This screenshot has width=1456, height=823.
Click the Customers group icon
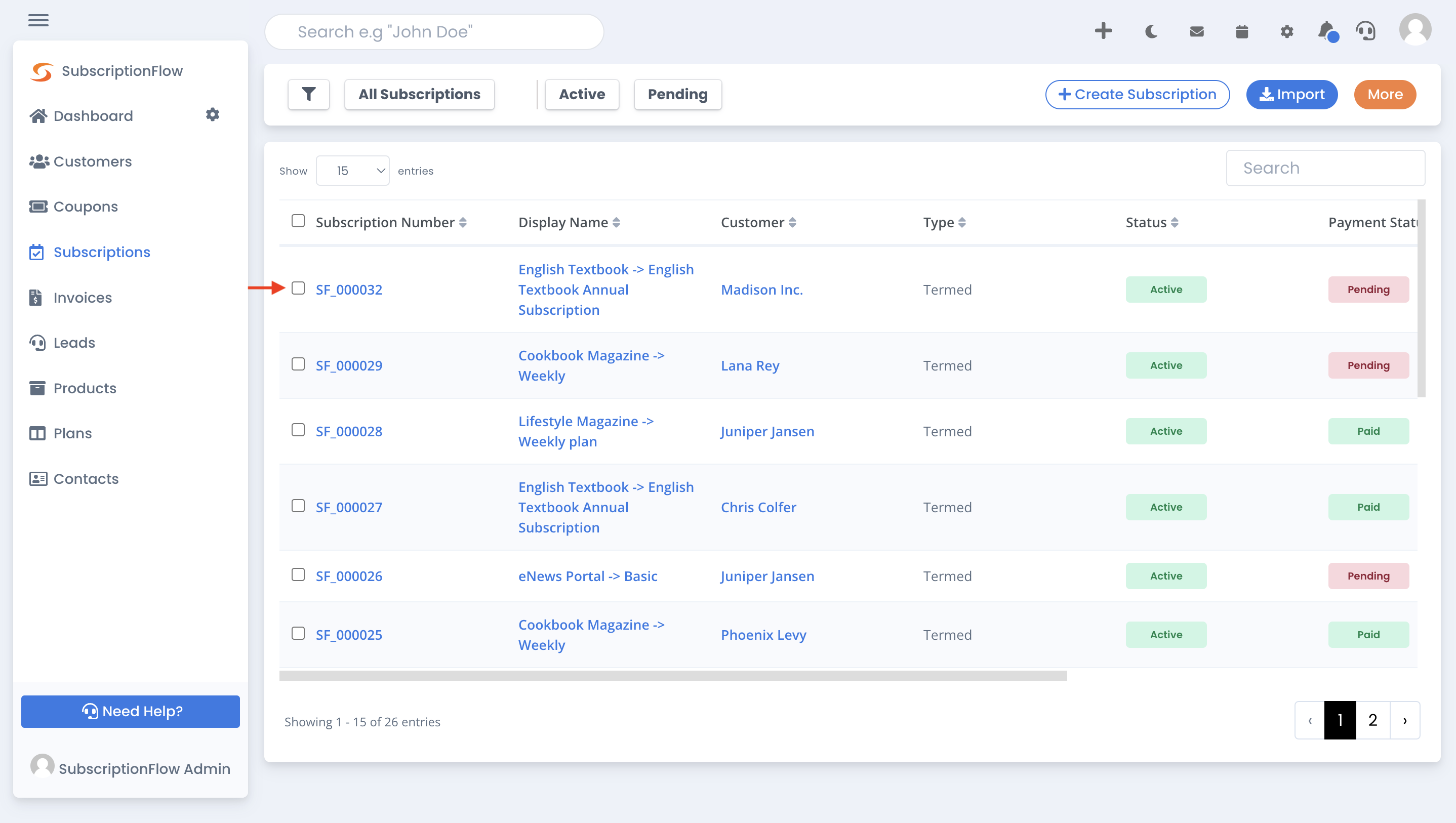pos(39,161)
